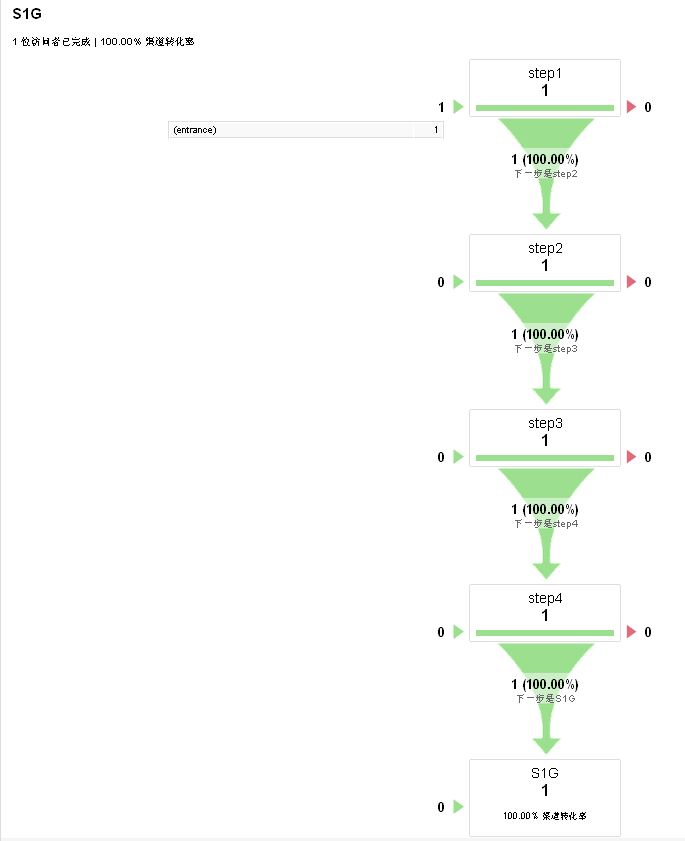Click the red exit arrow beside step3

tap(631, 457)
